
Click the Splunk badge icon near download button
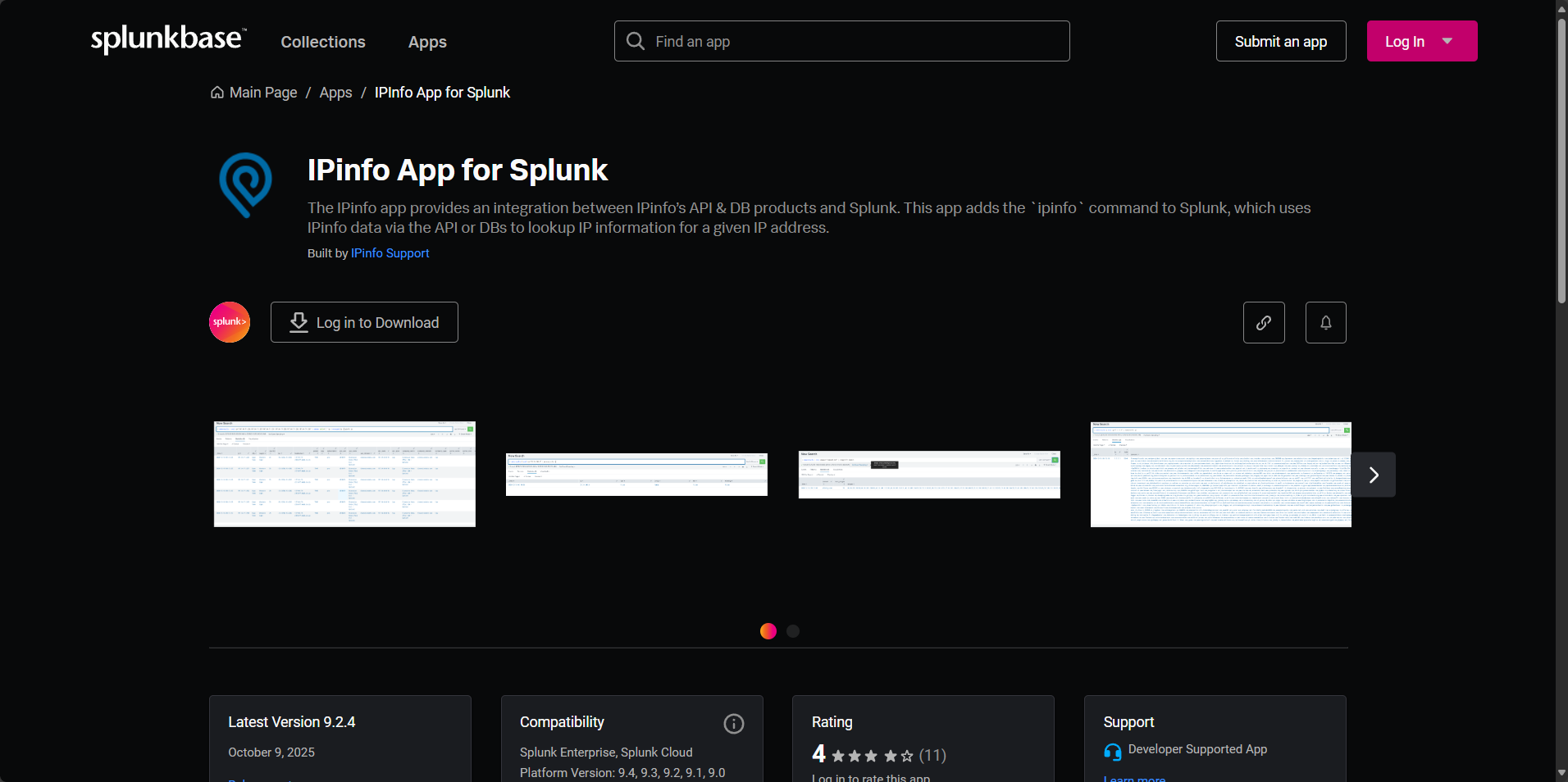(229, 322)
